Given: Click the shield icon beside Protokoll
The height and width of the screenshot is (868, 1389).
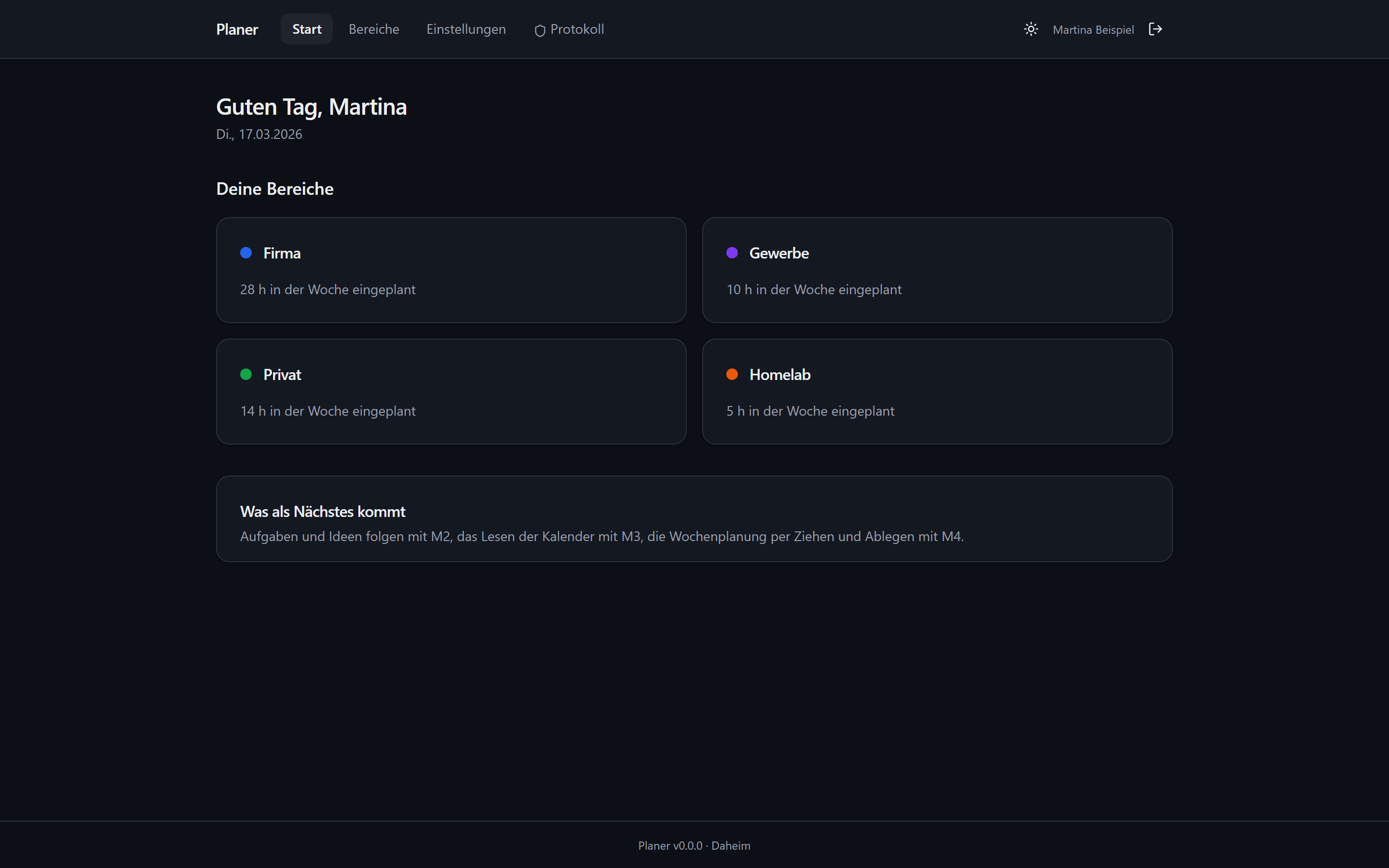Looking at the screenshot, I should point(540,30).
